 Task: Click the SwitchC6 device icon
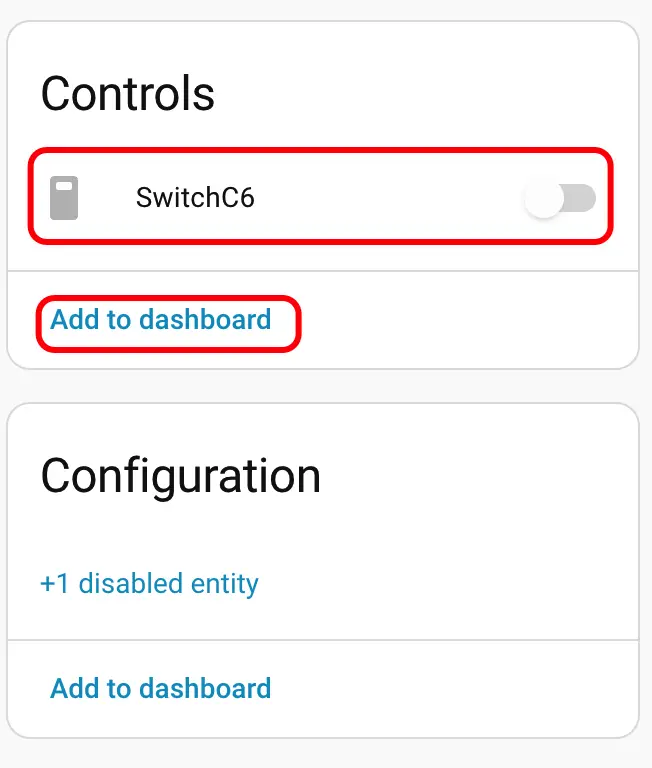click(x=64, y=197)
